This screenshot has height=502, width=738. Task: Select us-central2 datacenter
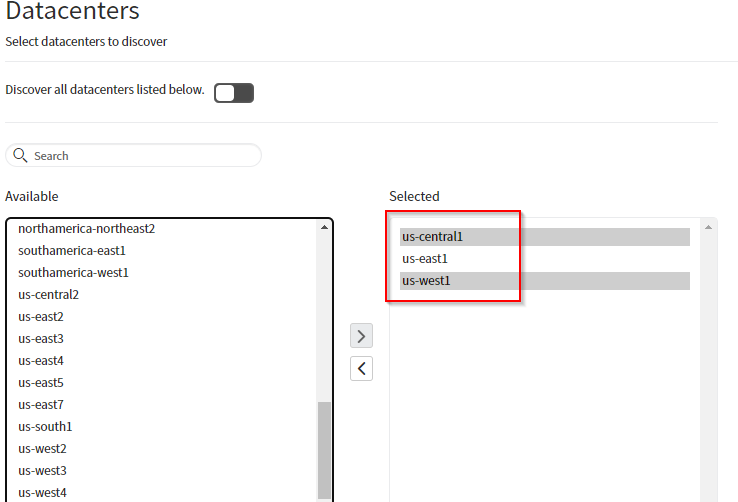point(49,295)
